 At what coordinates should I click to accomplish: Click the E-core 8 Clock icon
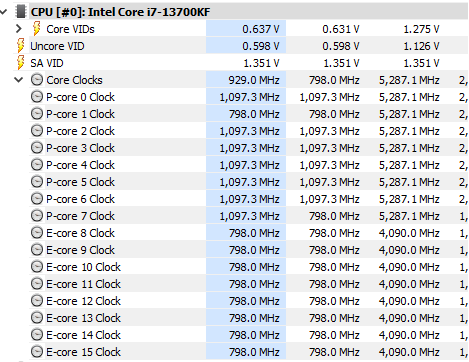click(x=37, y=233)
